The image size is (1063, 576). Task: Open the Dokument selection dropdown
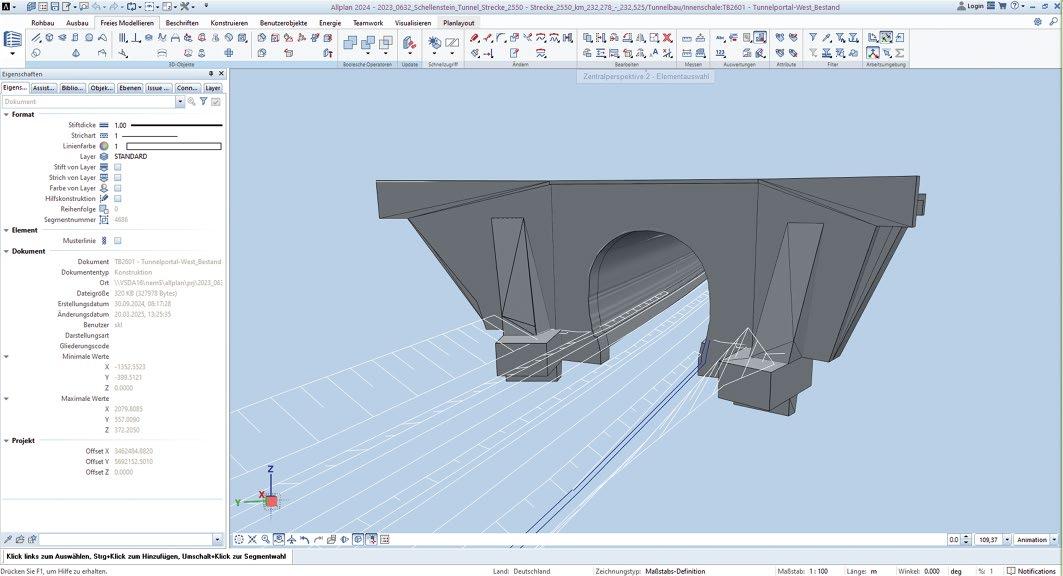click(180, 101)
